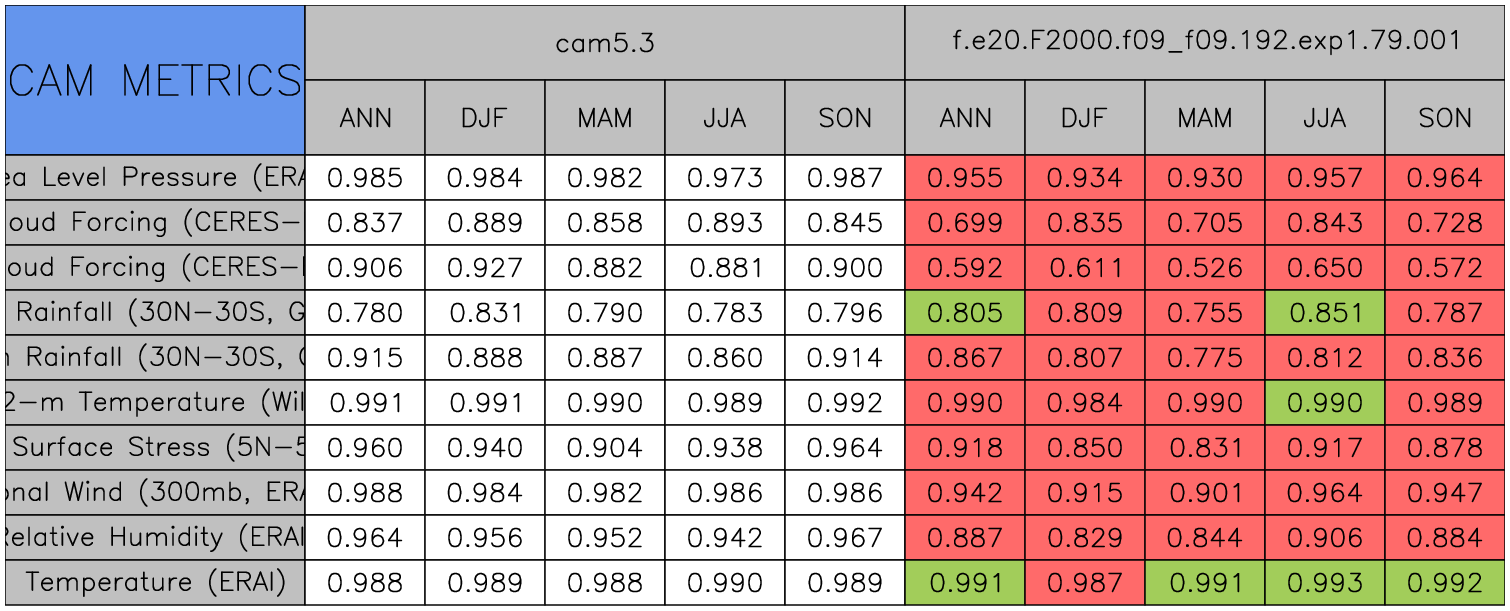Select the red 0.526 cell

click(1205, 268)
